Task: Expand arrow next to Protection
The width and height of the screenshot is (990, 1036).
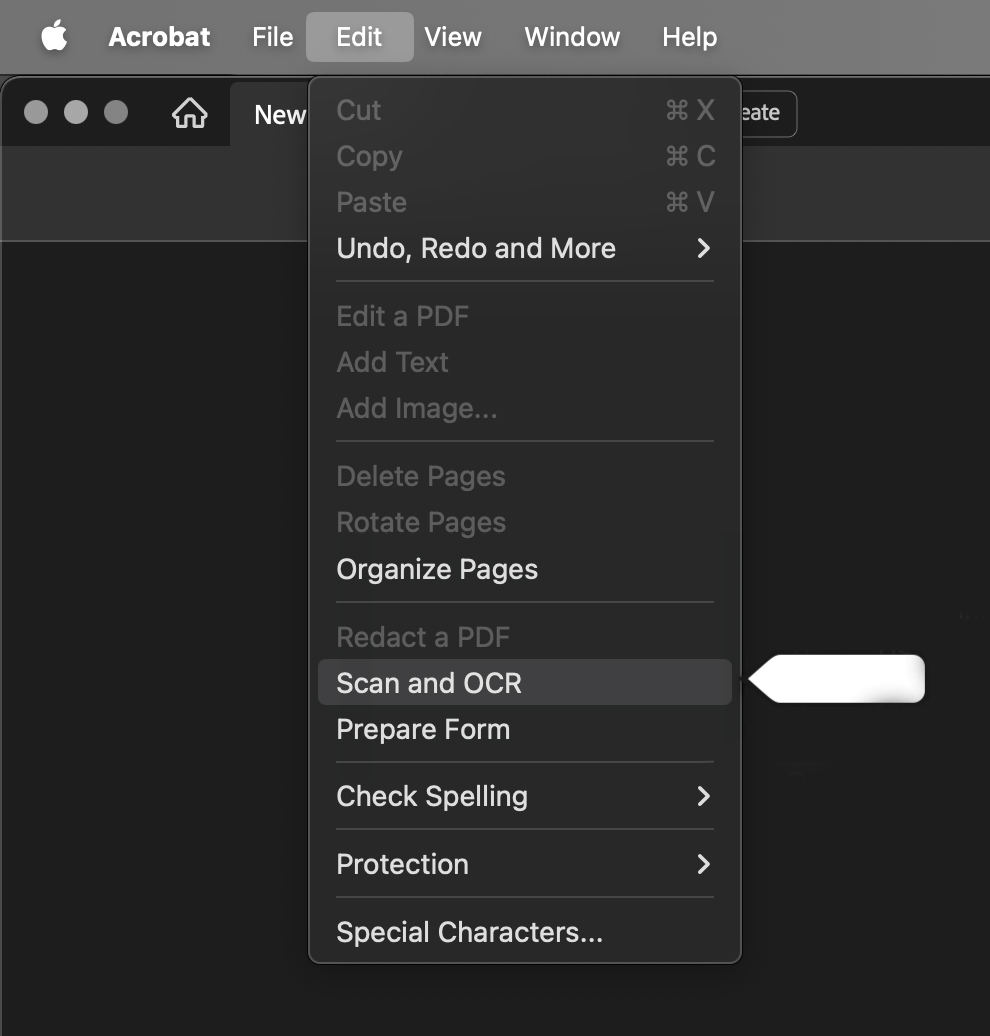Action: coord(704,864)
